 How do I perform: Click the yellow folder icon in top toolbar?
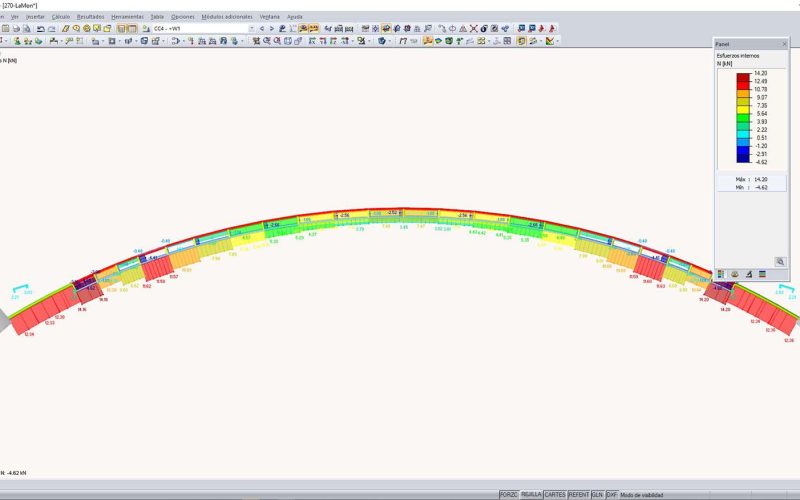(107, 29)
